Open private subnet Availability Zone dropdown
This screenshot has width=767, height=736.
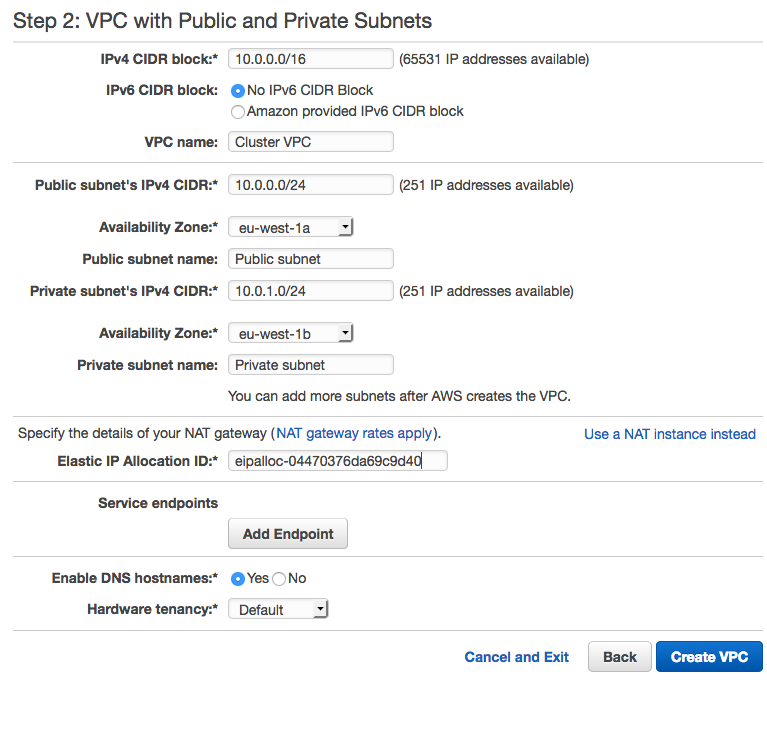point(291,333)
